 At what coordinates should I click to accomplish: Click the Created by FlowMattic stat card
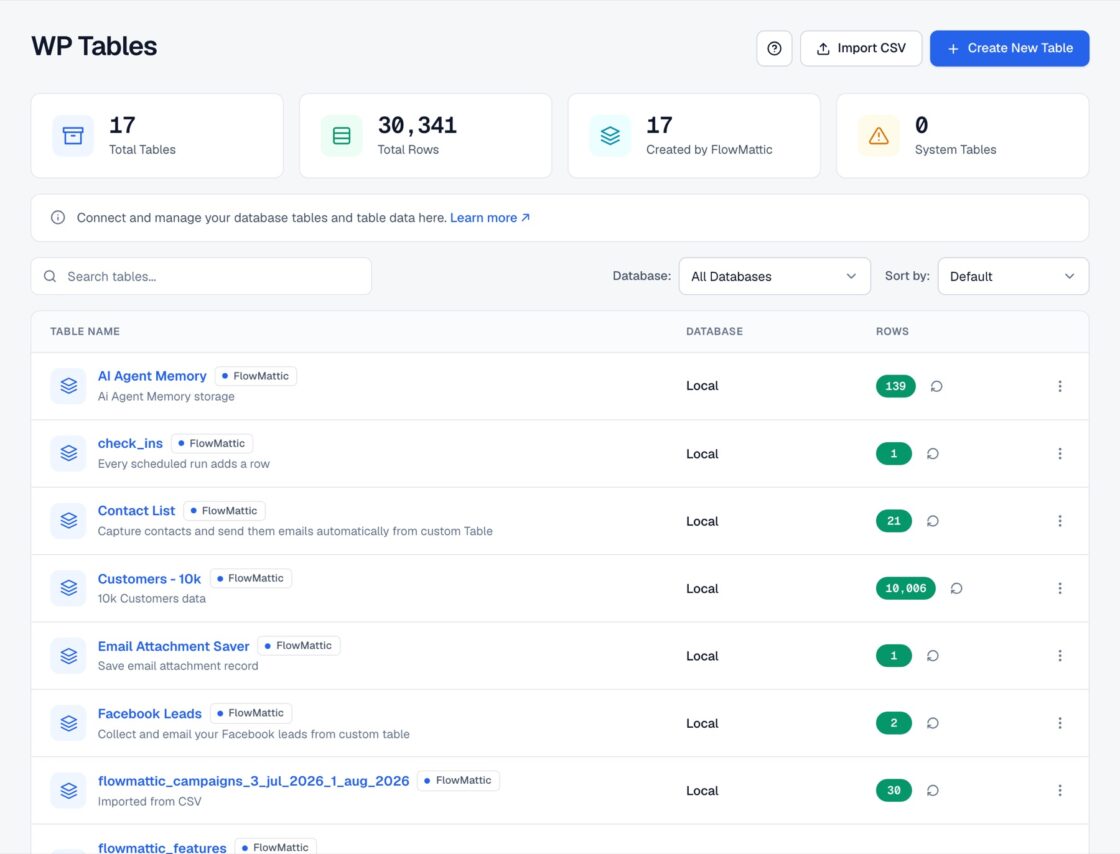[x=694, y=136]
